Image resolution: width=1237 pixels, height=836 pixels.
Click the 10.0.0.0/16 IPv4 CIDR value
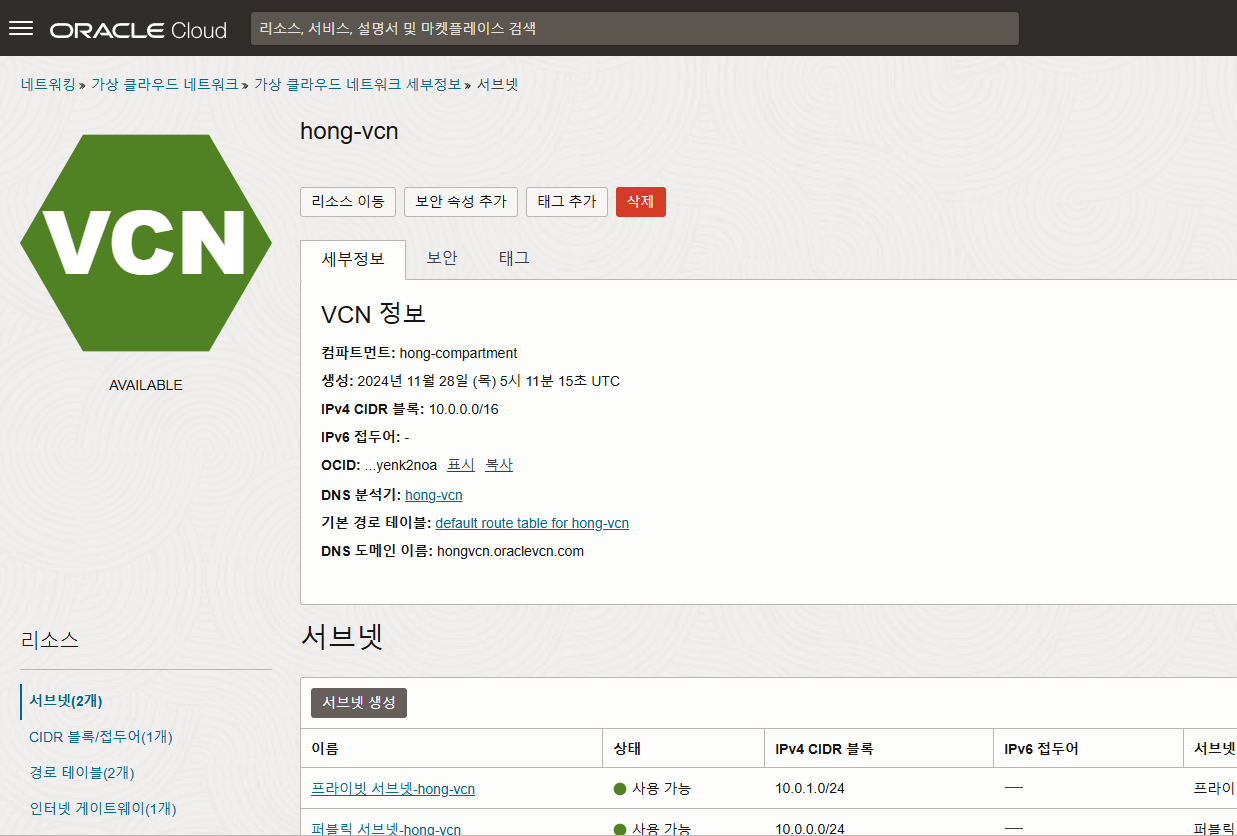point(464,409)
